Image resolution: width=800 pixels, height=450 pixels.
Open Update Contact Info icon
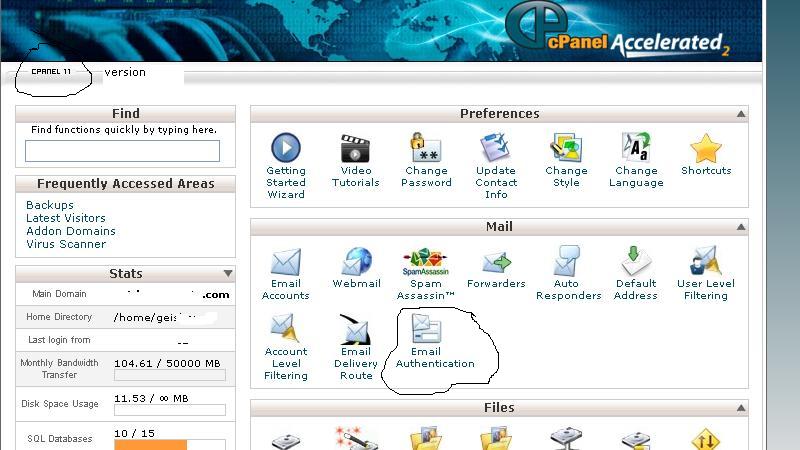click(495, 147)
